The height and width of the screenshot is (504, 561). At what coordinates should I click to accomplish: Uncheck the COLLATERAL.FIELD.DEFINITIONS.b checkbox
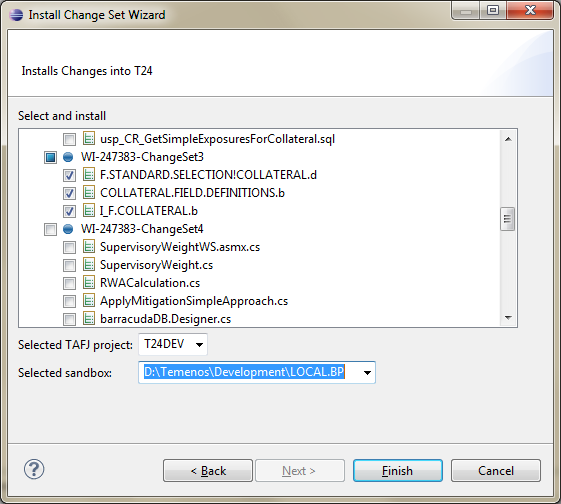pyautogui.click(x=69, y=194)
